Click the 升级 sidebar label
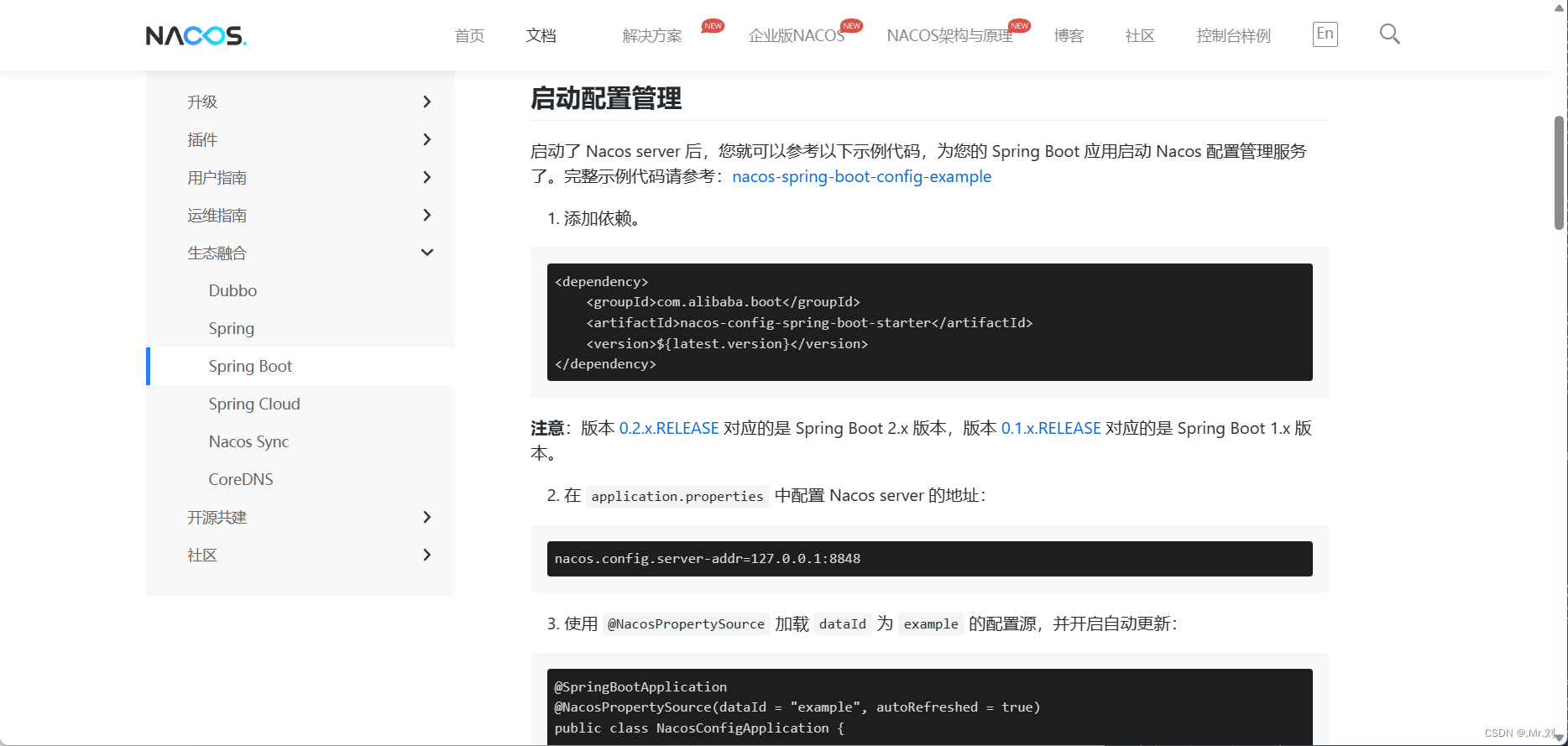Image resolution: width=1568 pixels, height=746 pixels. [x=202, y=102]
